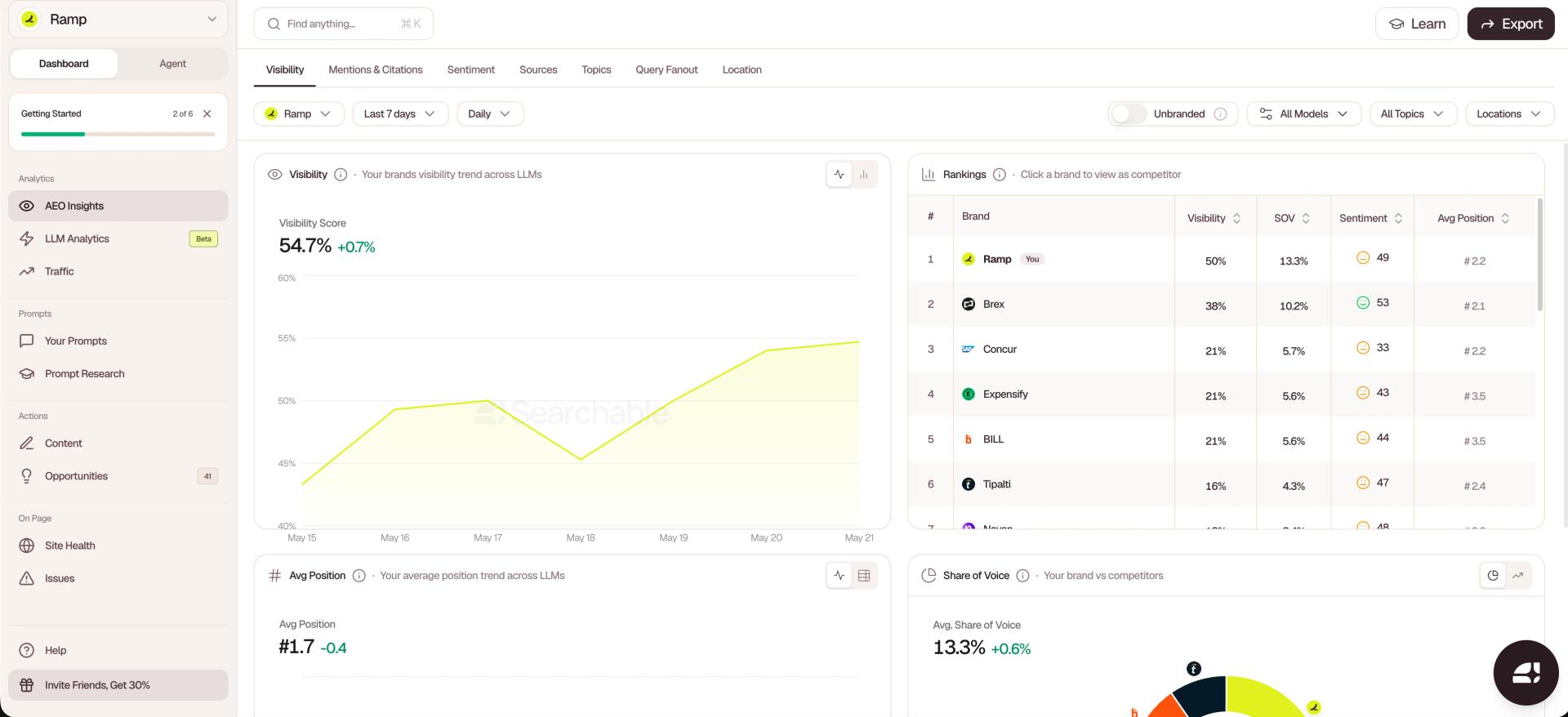Image resolution: width=1568 pixels, height=717 pixels.
Task: Click the Opportunities lightbulb icon
Action: [27, 476]
